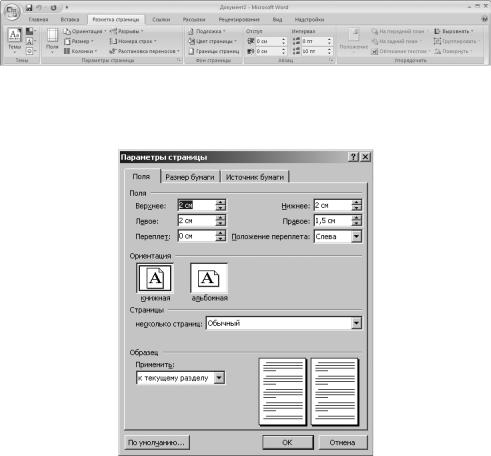Open the Расстановка переносов ribbon menu
The image size is (491, 456).
(145, 51)
